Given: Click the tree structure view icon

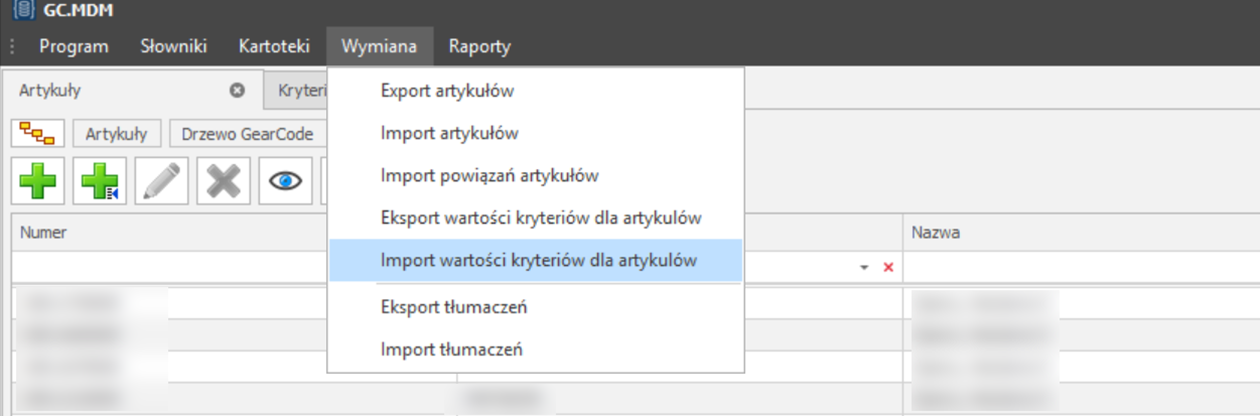Looking at the screenshot, I should tap(39, 133).
